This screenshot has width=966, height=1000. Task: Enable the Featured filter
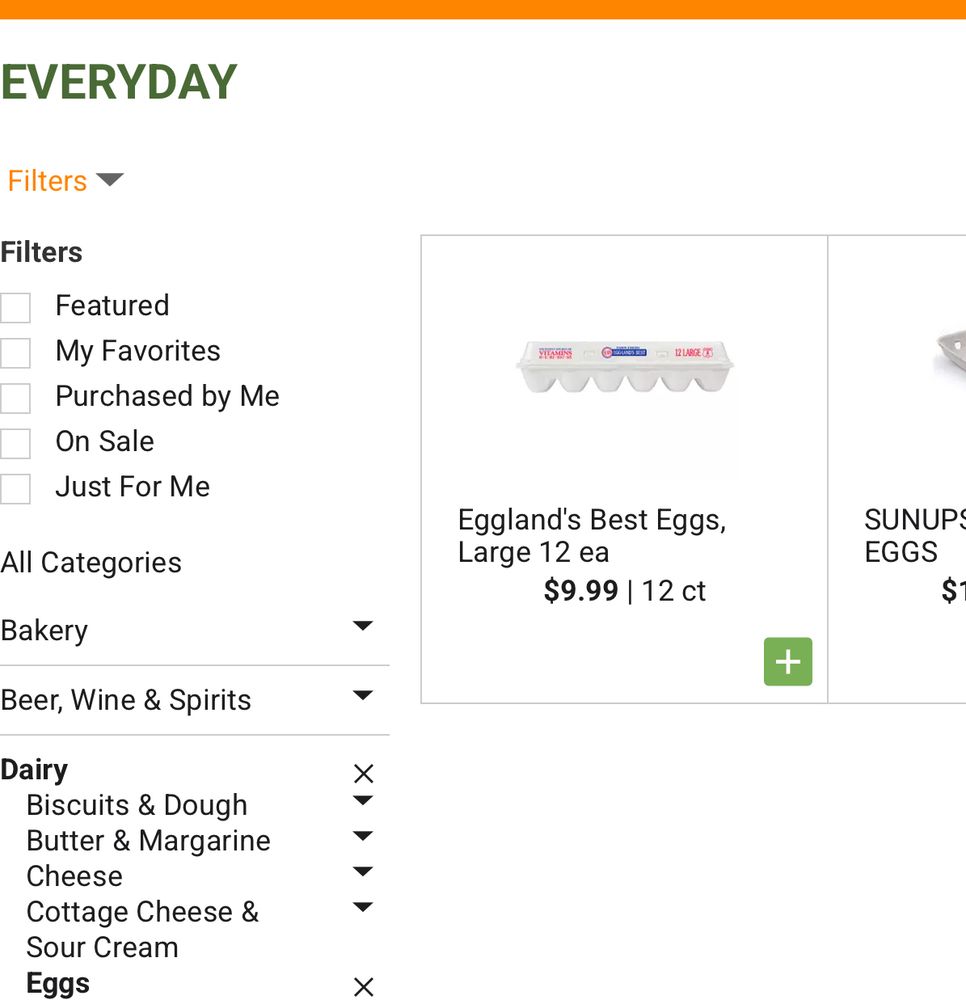coord(16,307)
